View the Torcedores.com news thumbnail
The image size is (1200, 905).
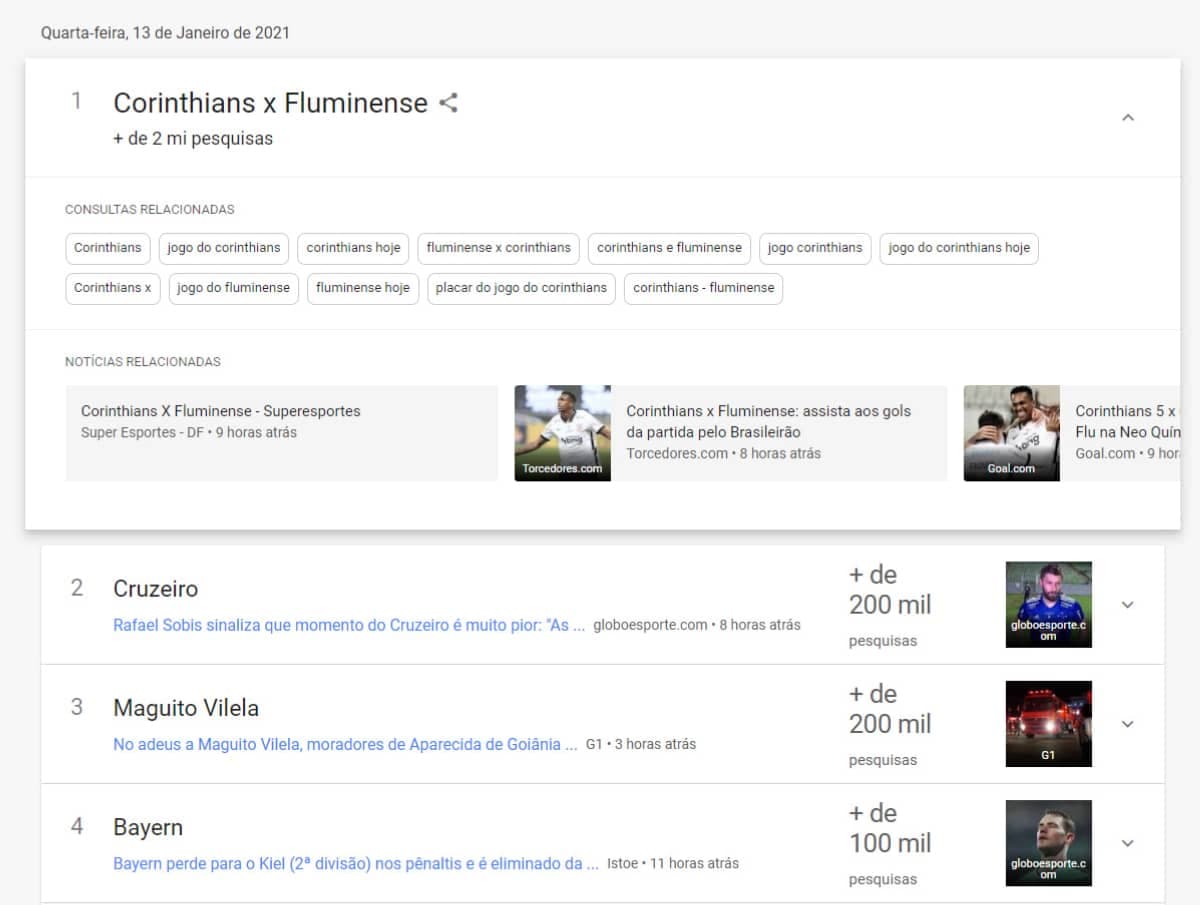coord(562,433)
